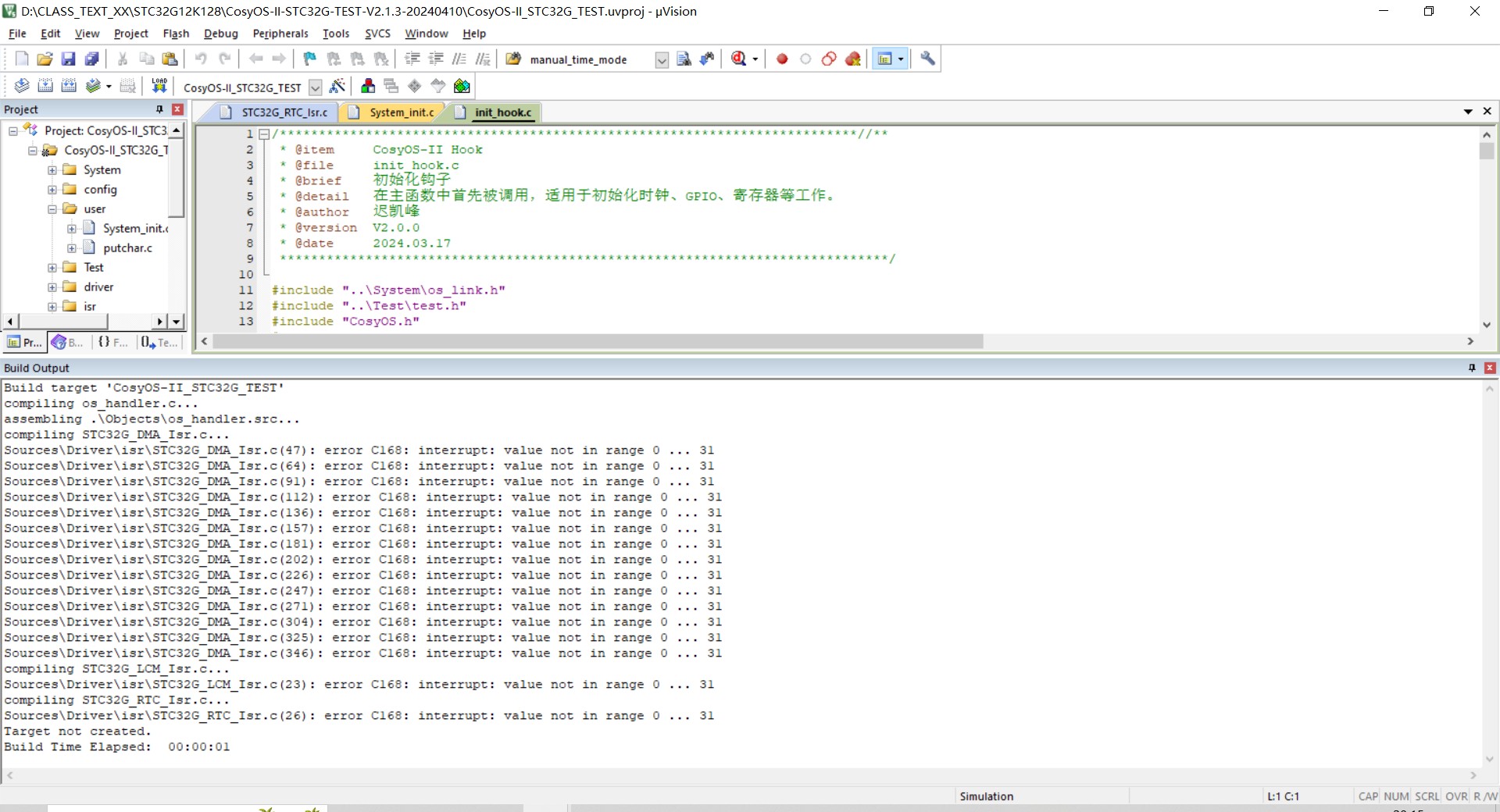Screen dimensions: 1500x812
Task: Toggle code folding at line 1
Action: click(264, 134)
